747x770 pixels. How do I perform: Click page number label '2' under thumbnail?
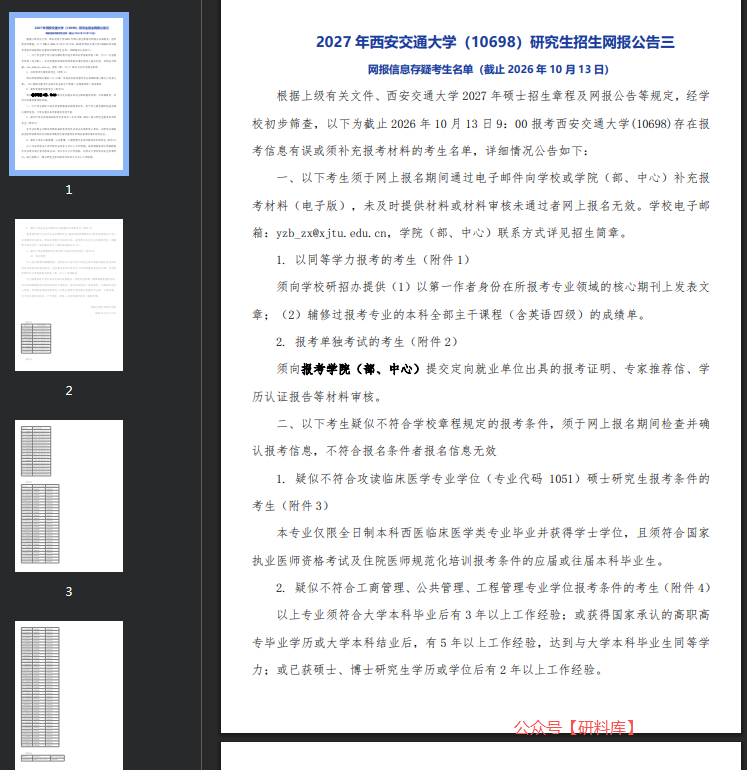(69, 390)
